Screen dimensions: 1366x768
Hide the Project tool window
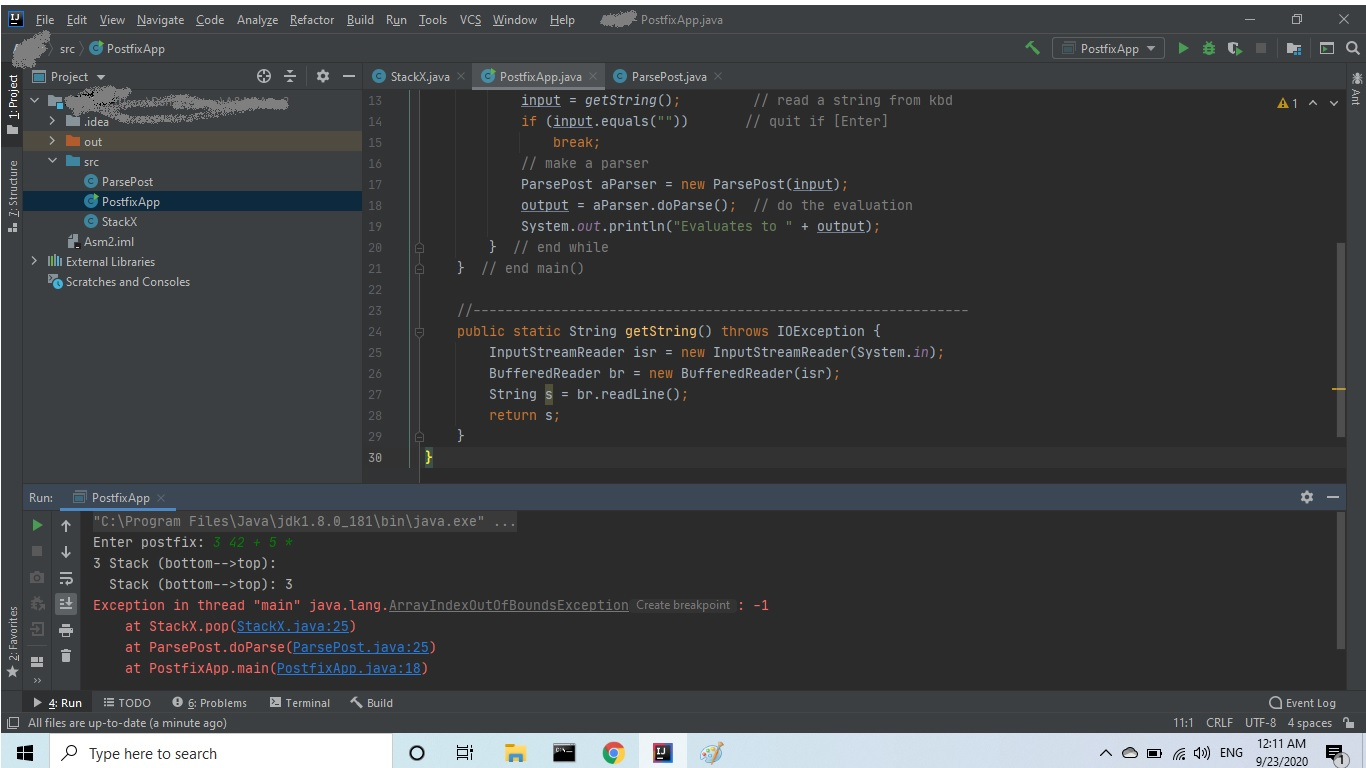click(x=348, y=76)
